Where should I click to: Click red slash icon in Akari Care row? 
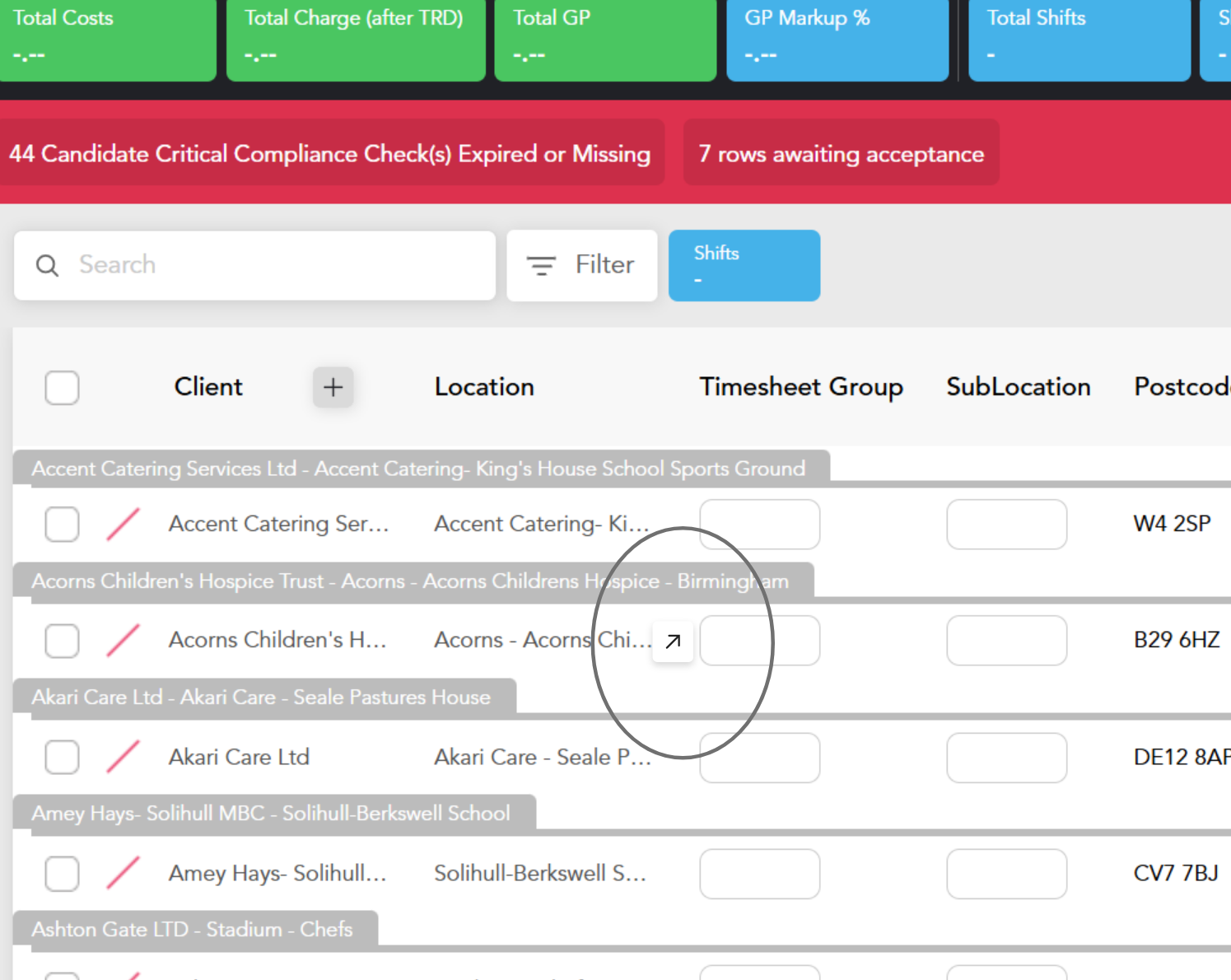click(123, 757)
